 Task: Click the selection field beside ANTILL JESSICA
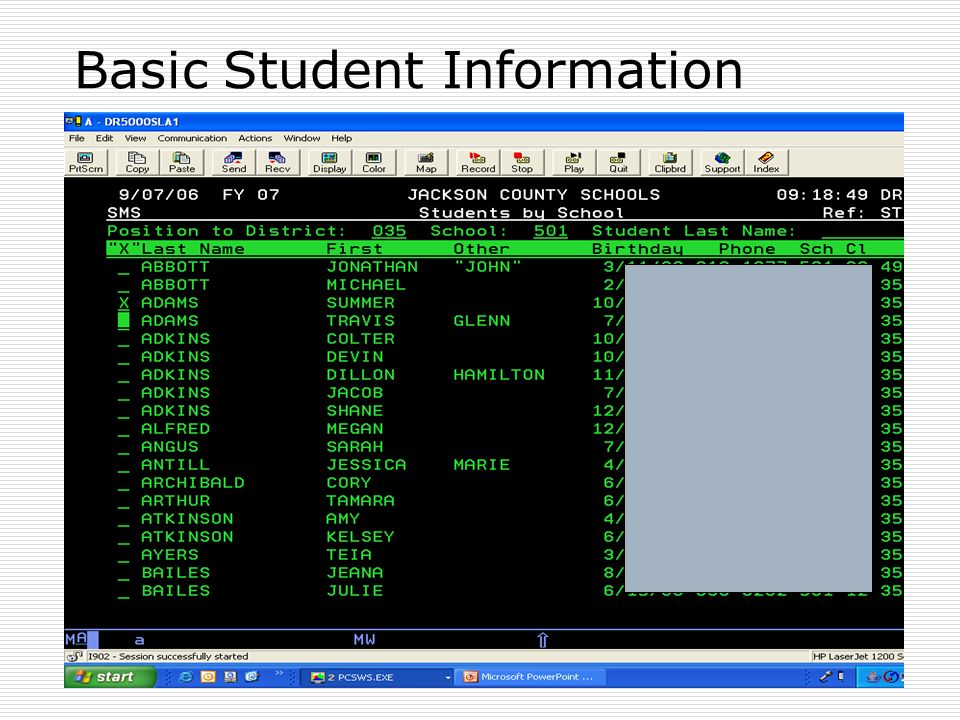click(124, 465)
